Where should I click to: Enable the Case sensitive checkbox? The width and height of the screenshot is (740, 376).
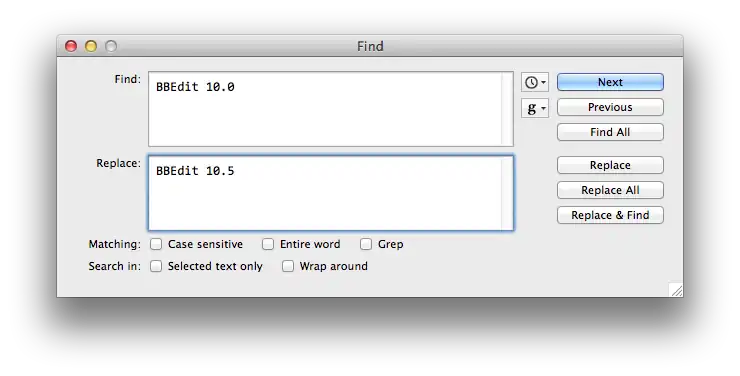(x=156, y=244)
